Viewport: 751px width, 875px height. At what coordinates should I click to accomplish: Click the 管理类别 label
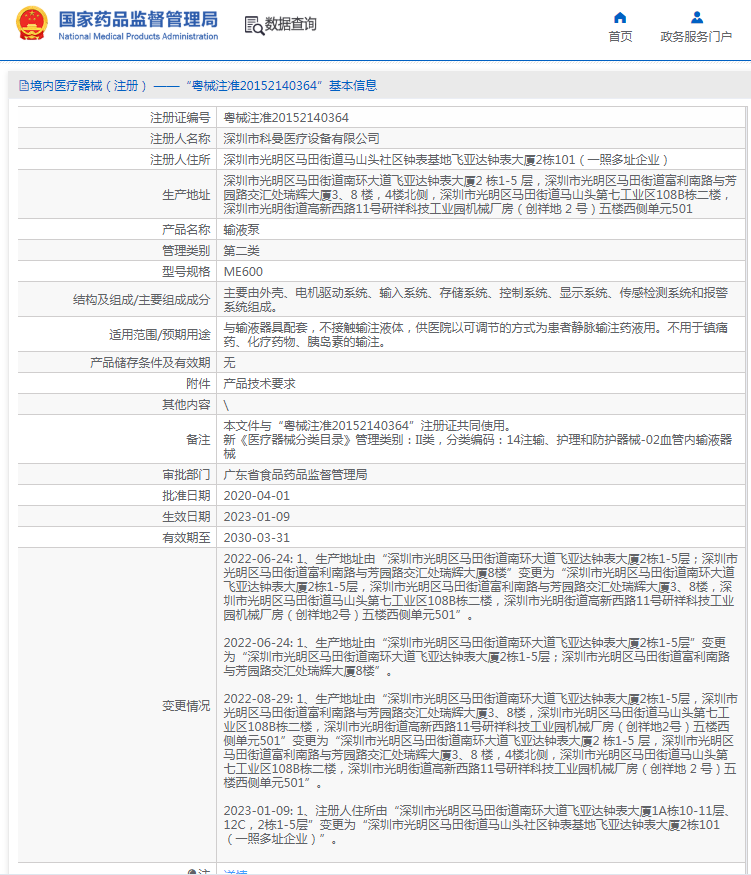point(186,251)
